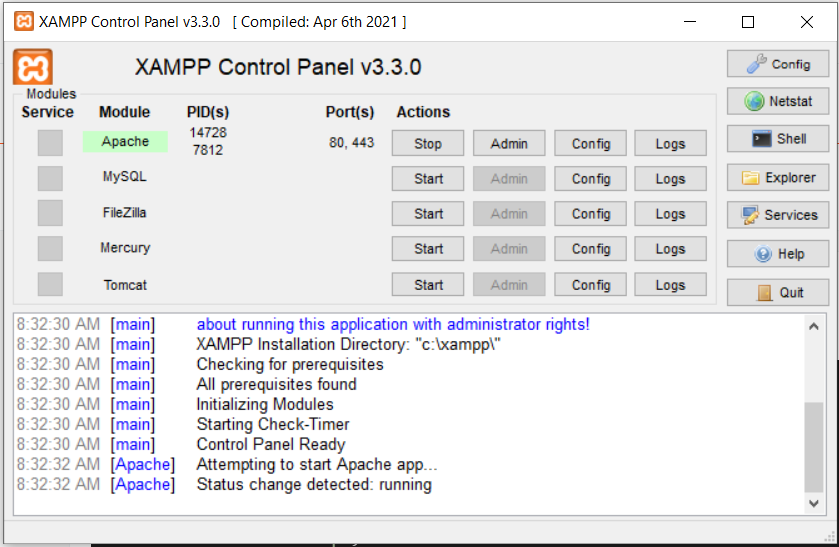The image size is (839, 547).
Task: Click the log scrollbar thumb
Action: tap(814, 447)
